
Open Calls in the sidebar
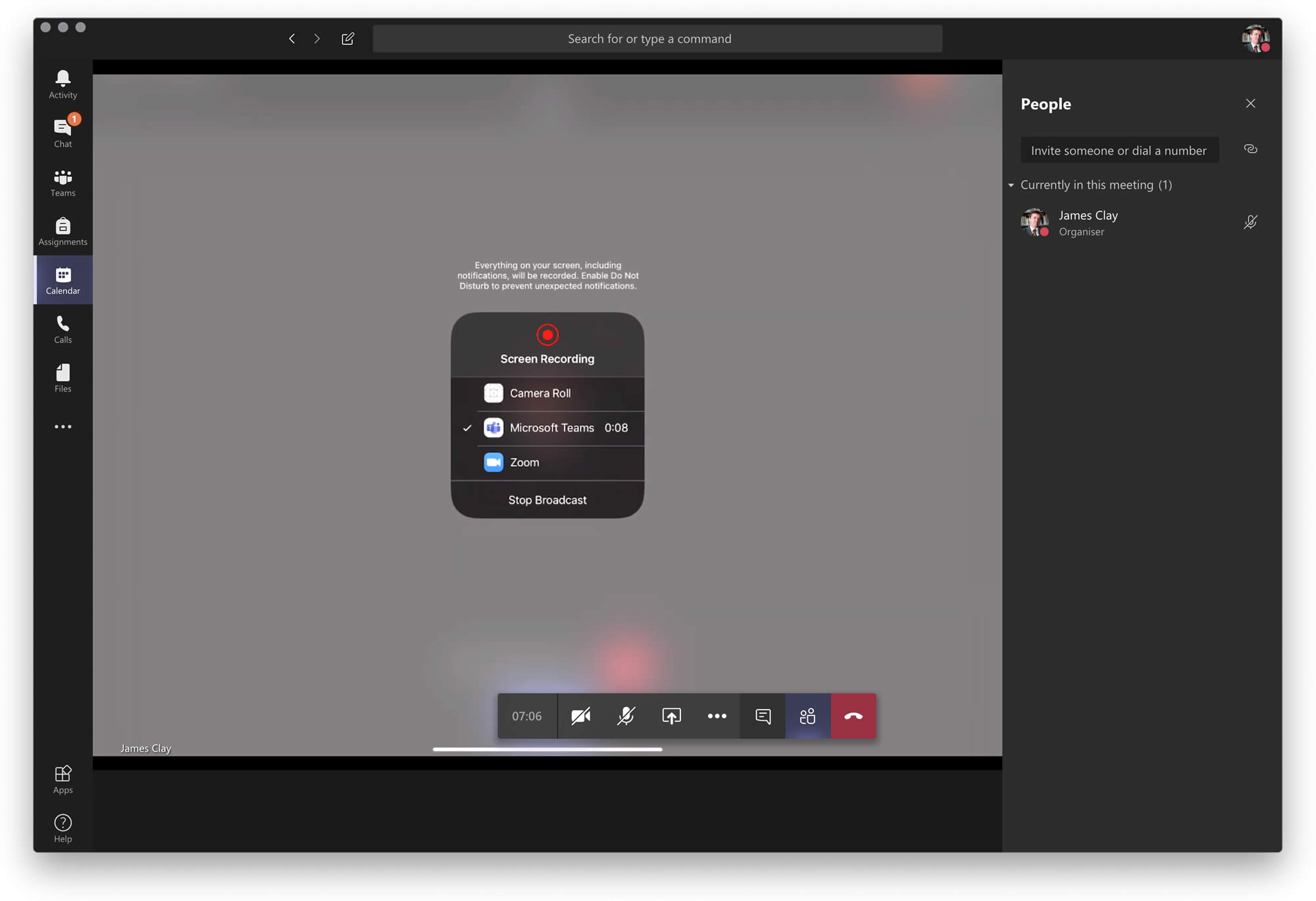63,329
